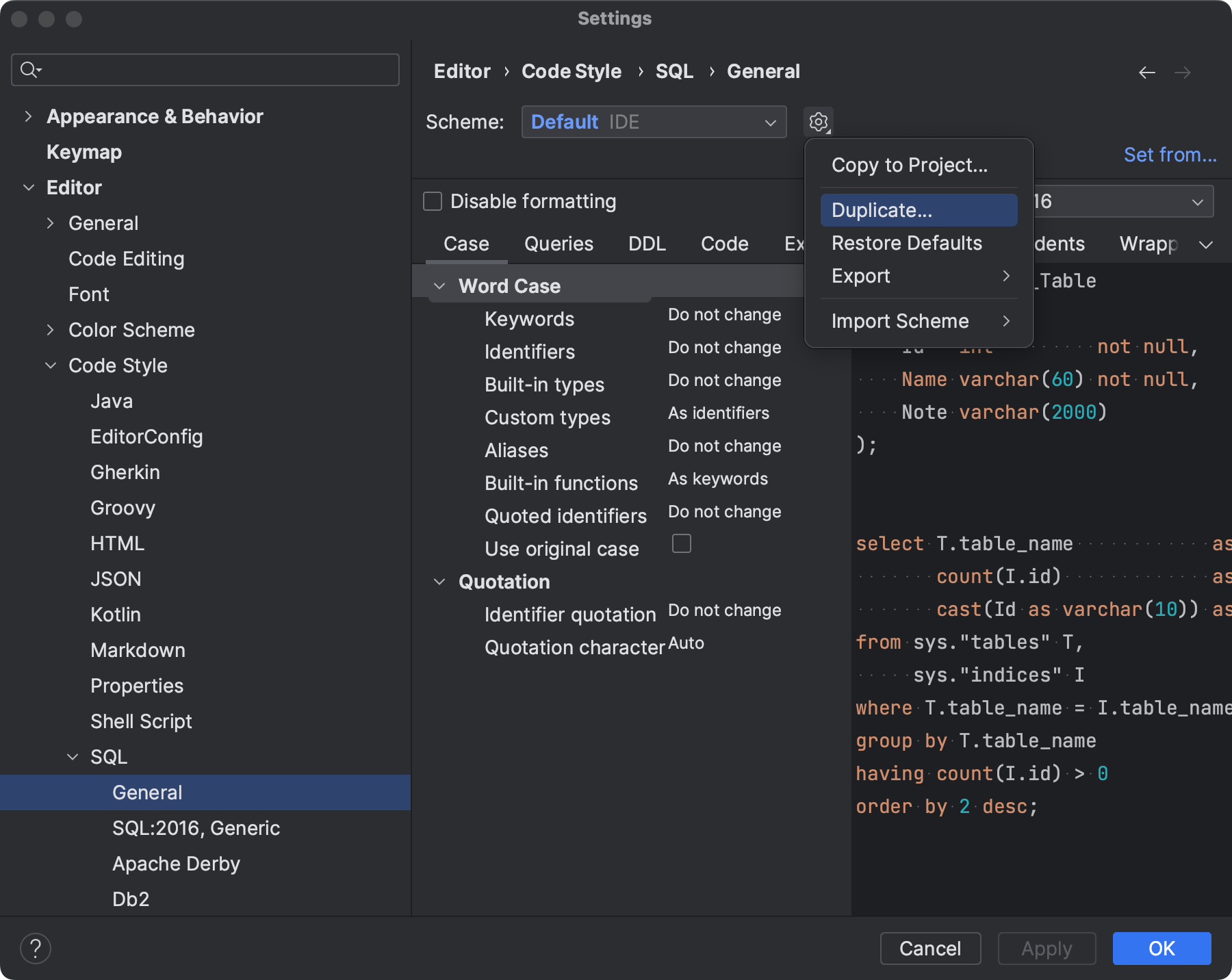Switch to the DDL tab

(646, 244)
